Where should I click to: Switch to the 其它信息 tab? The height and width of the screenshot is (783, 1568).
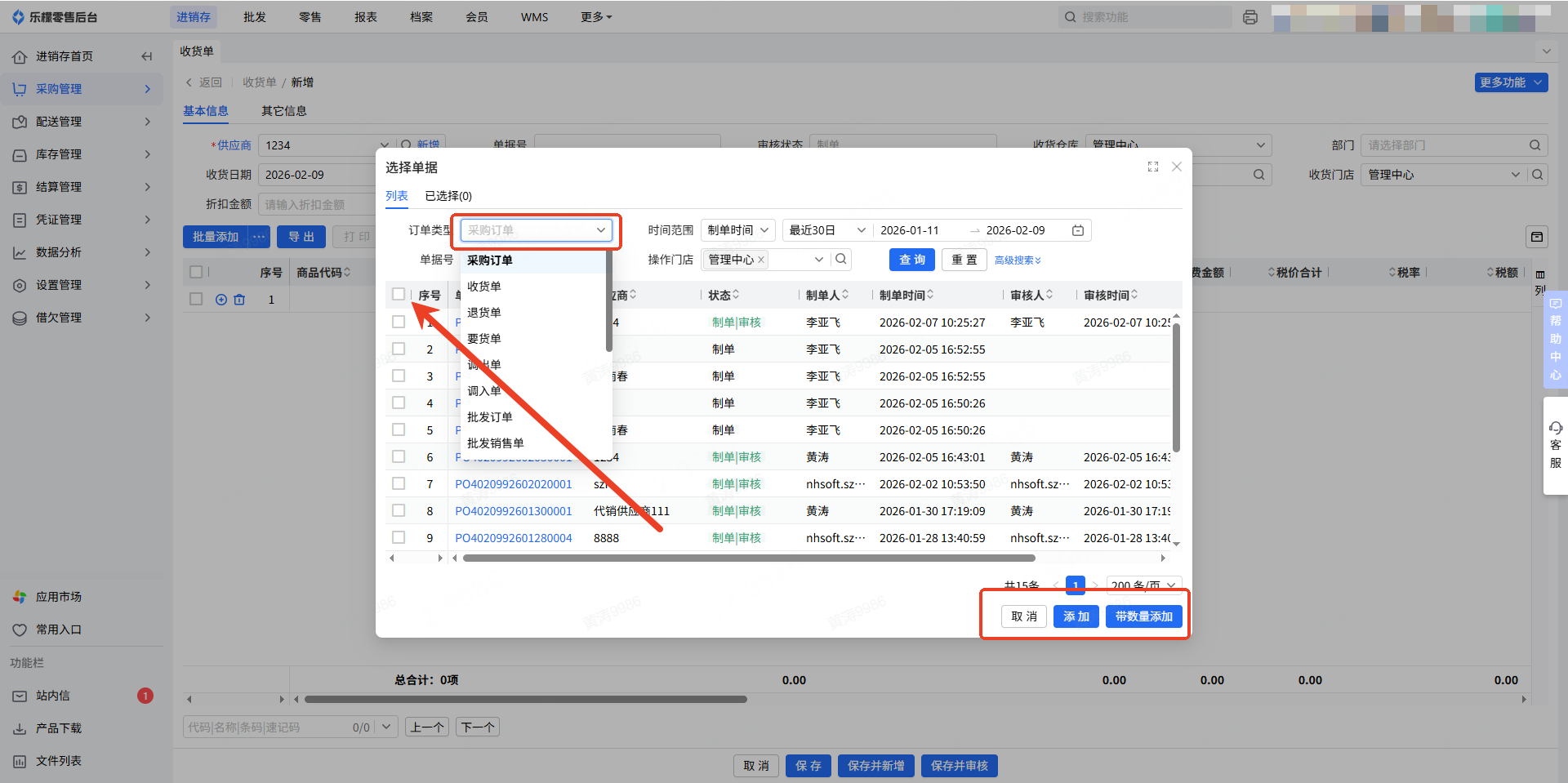pos(284,111)
